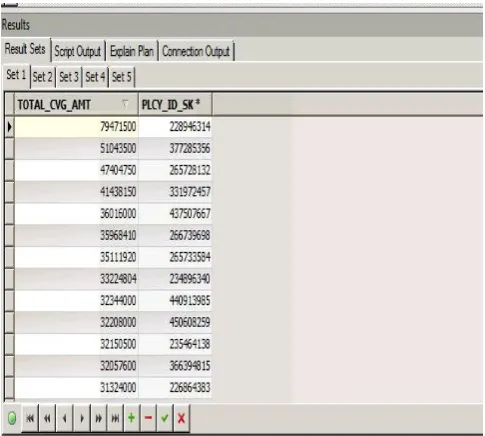Toggle sort arrow in TOTAL_CVG_AMT header

[x=125, y=104]
